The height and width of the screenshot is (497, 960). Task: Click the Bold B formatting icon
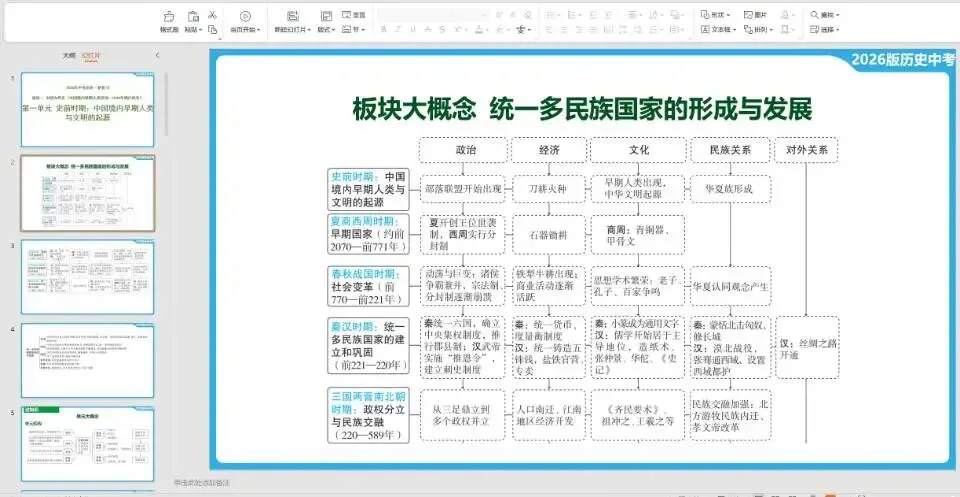coord(383,29)
